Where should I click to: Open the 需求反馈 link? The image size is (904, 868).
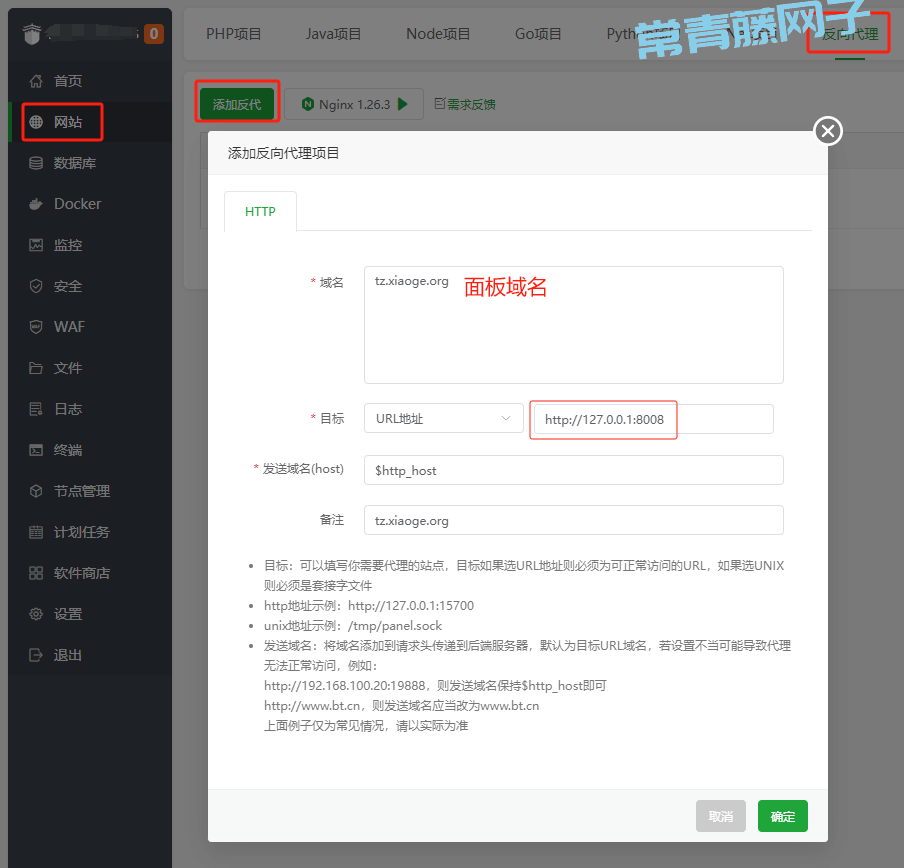471,104
